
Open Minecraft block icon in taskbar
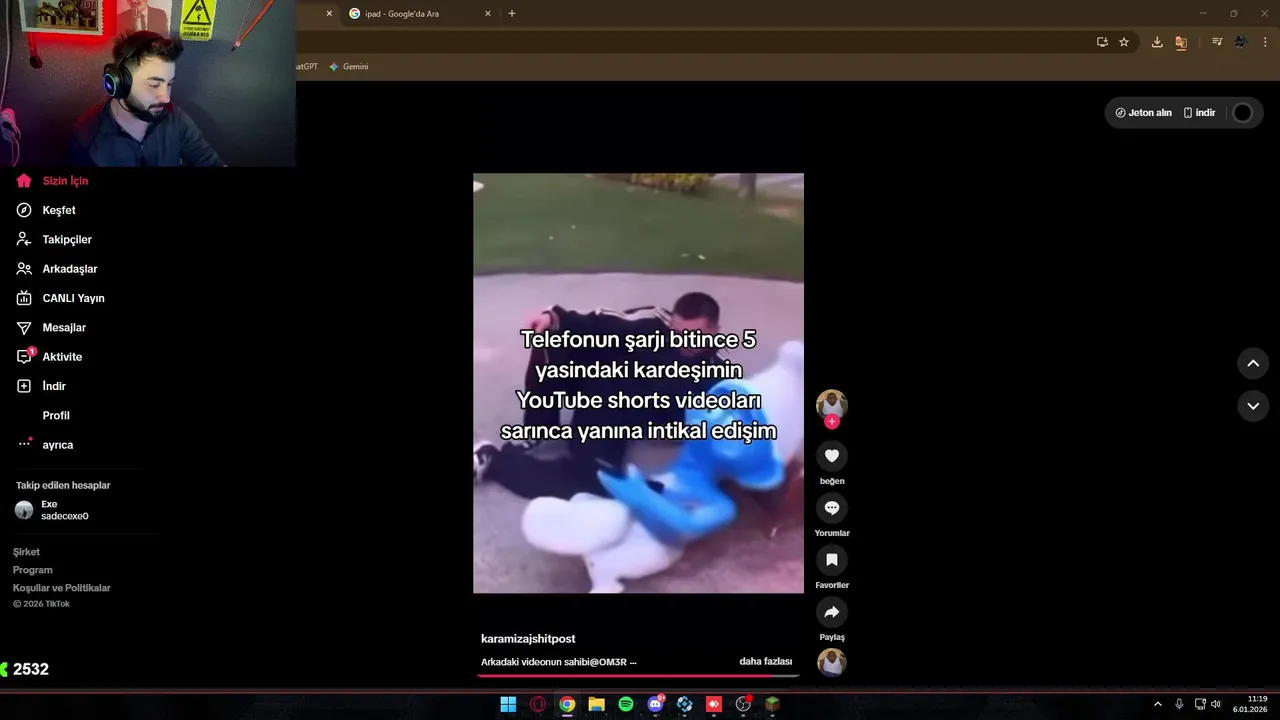click(x=772, y=704)
